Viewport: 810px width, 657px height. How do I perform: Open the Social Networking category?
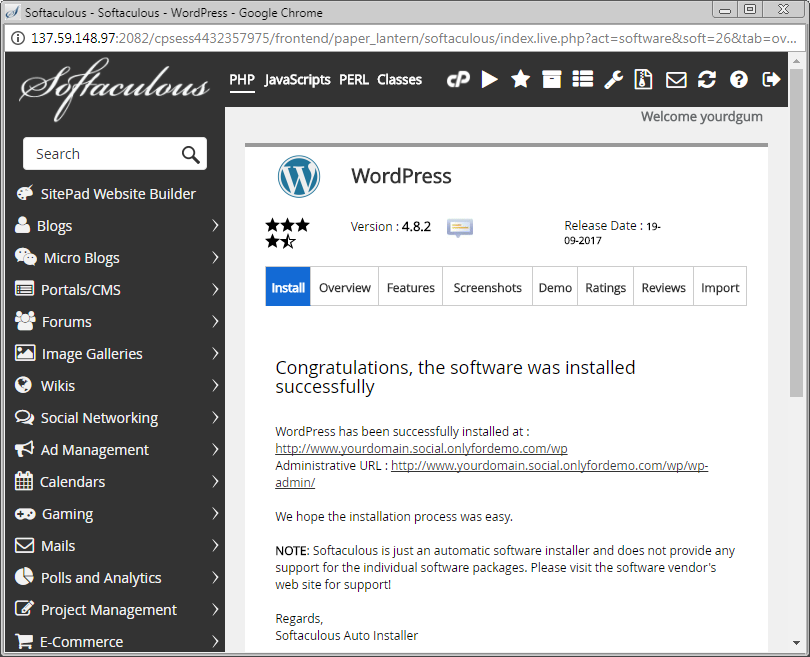[99, 418]
